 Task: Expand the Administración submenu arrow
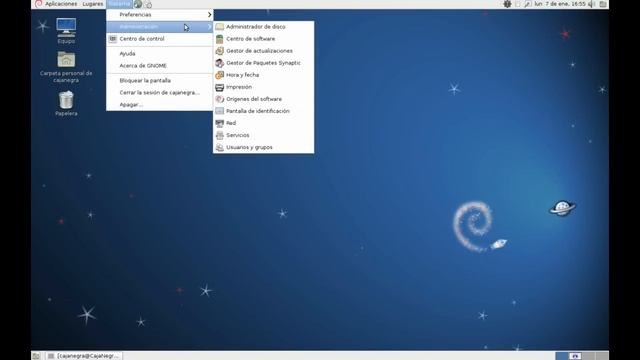tap(209, 27)
